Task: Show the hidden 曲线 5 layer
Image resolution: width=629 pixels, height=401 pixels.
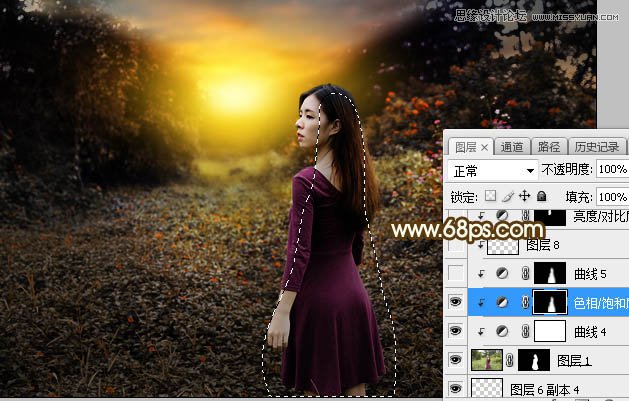Action: [455, 273]
